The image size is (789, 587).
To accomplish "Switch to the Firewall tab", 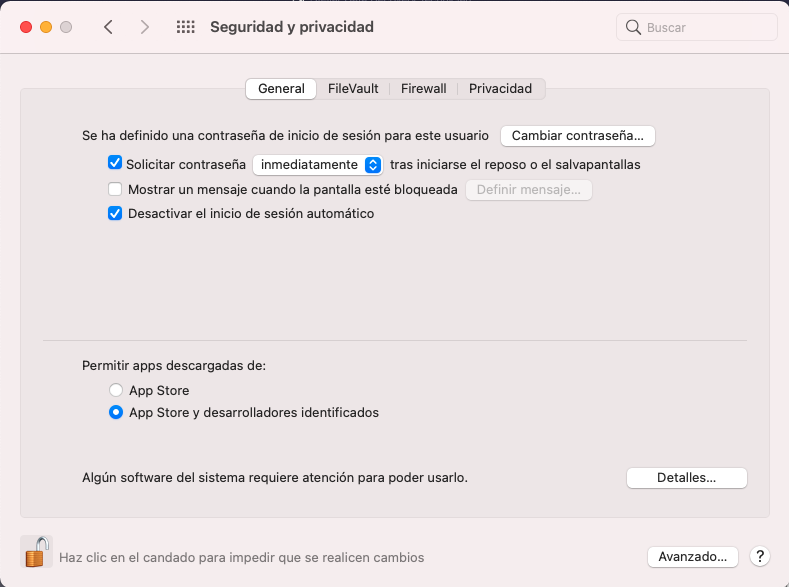I will click(x=423, y=89).
